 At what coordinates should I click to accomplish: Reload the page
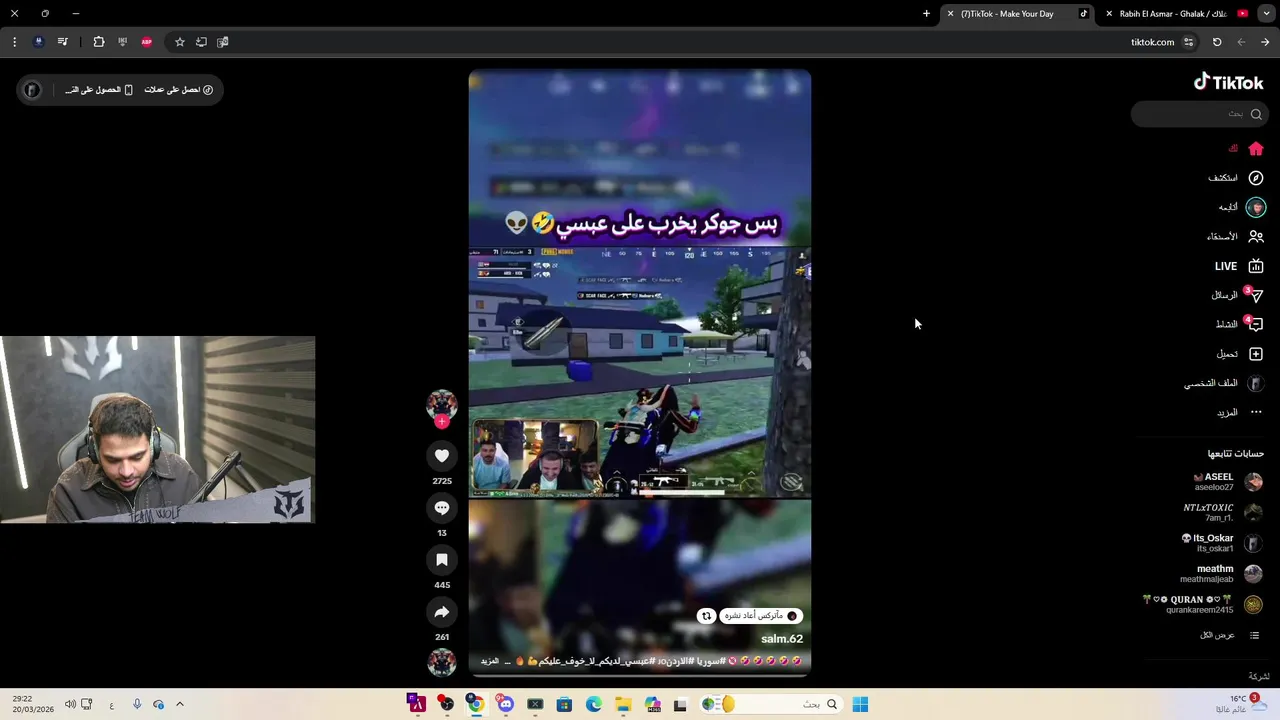pos(1217,42)
